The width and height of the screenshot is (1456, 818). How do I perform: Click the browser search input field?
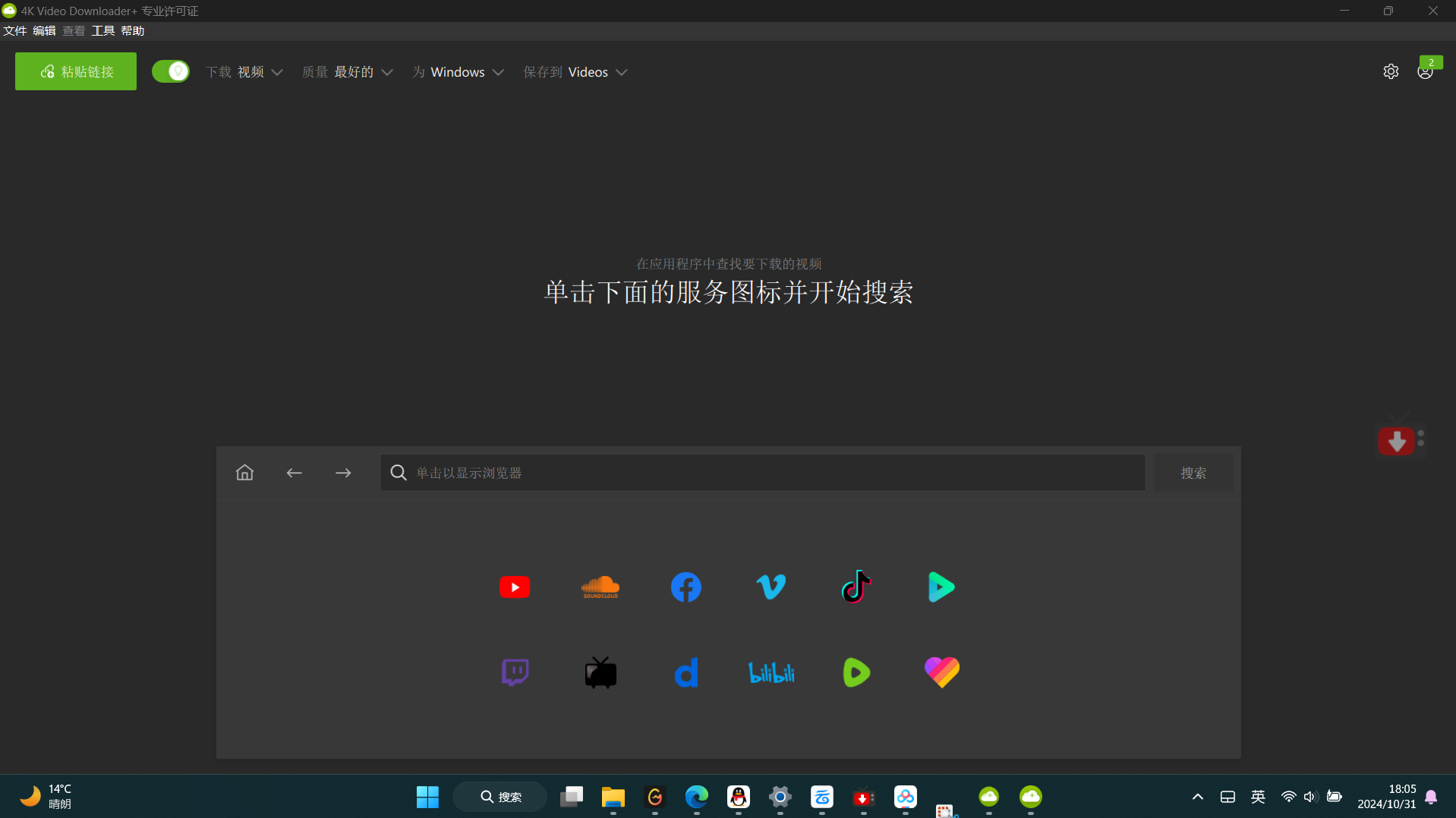(762, 473)
